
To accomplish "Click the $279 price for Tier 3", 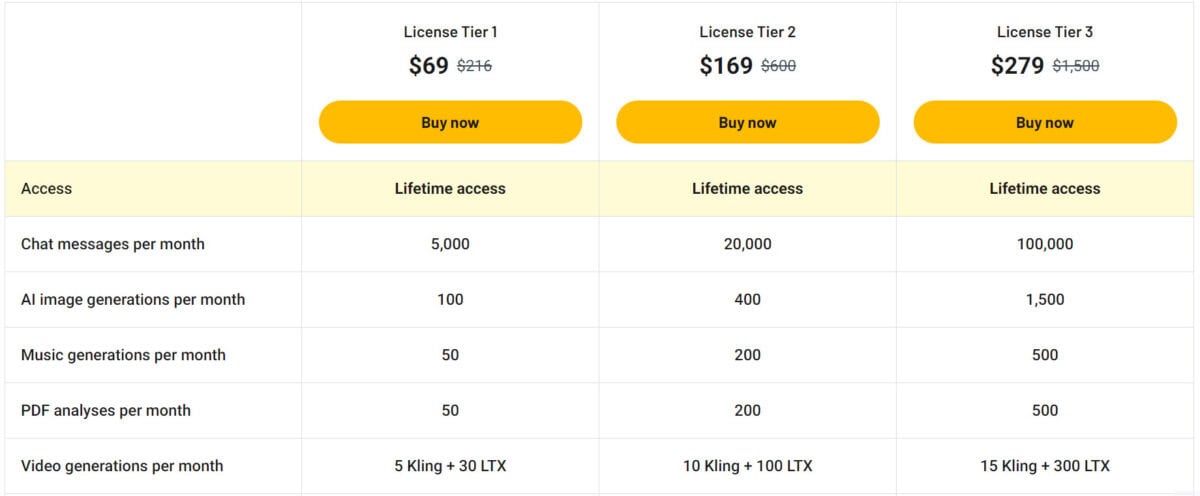I will coord(1018,66).
